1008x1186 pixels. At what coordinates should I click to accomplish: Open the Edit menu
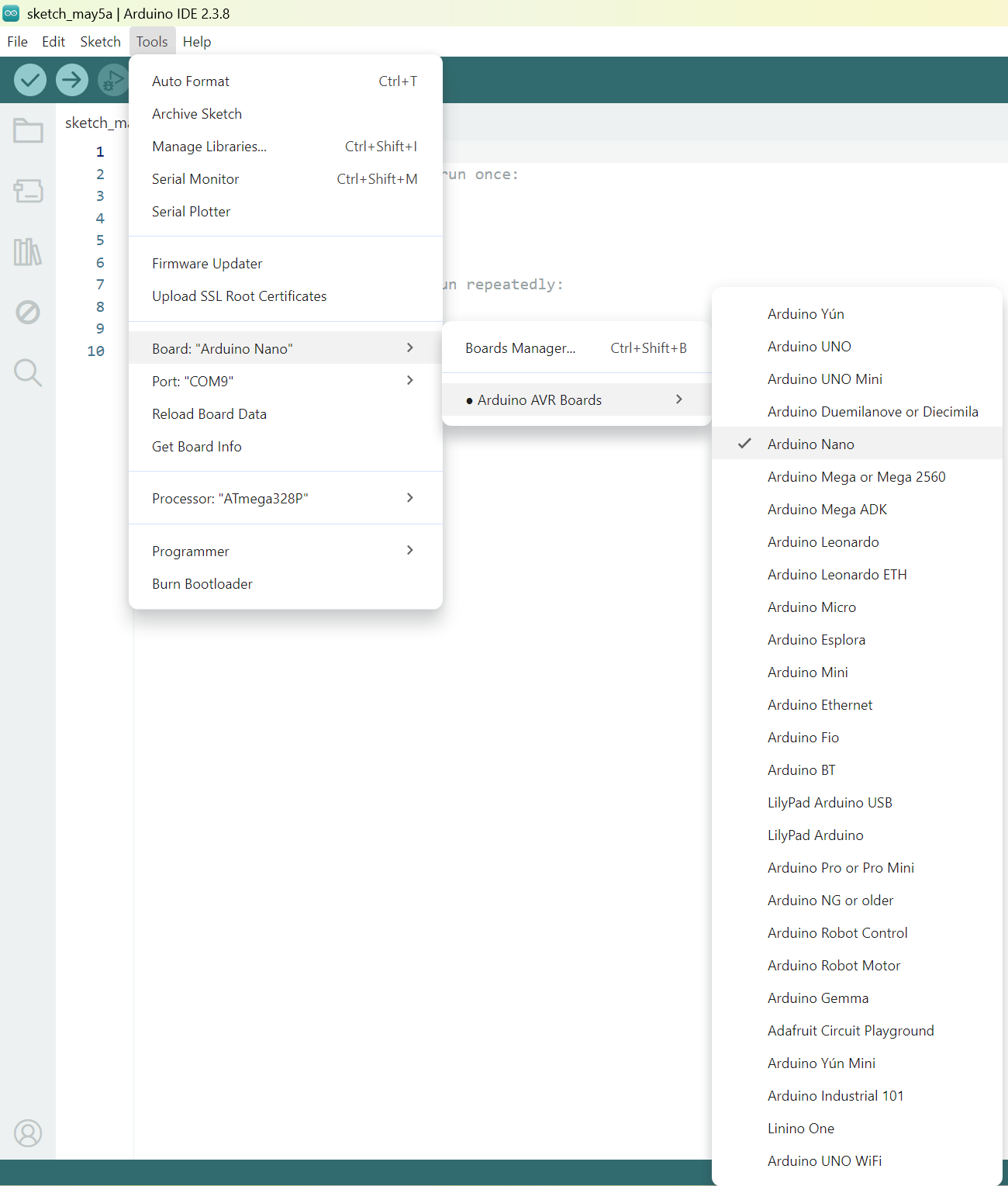pos(54,42)
